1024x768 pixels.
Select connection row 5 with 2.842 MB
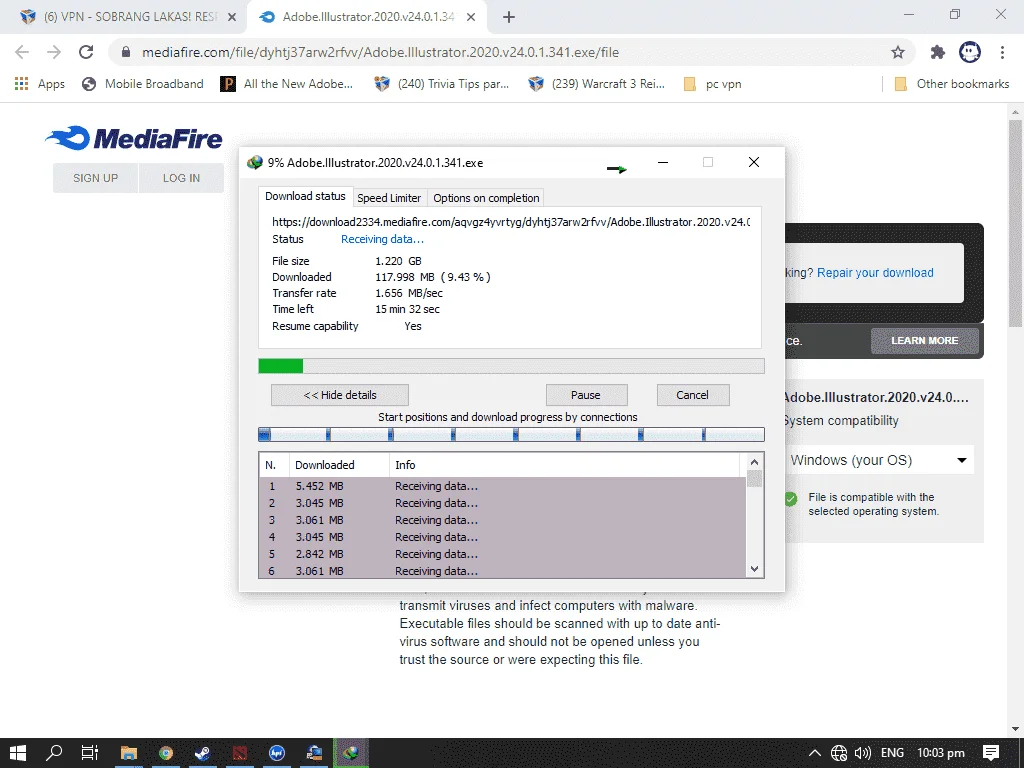502,554
